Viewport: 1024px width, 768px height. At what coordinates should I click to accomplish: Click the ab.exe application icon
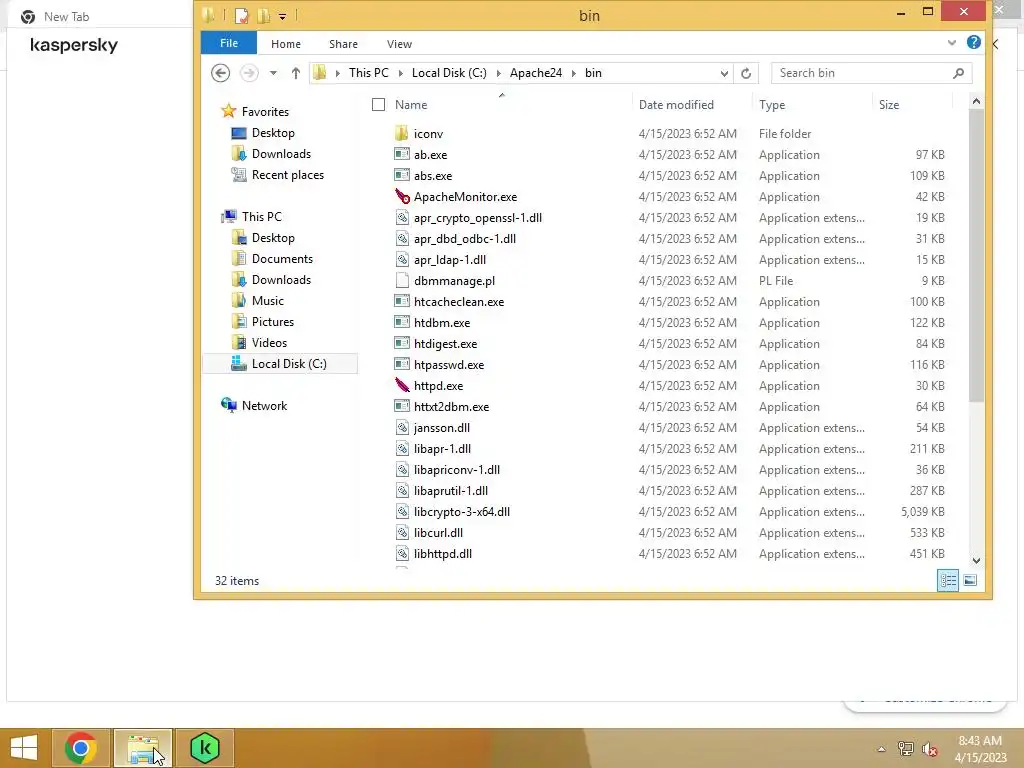pos(402,155)
